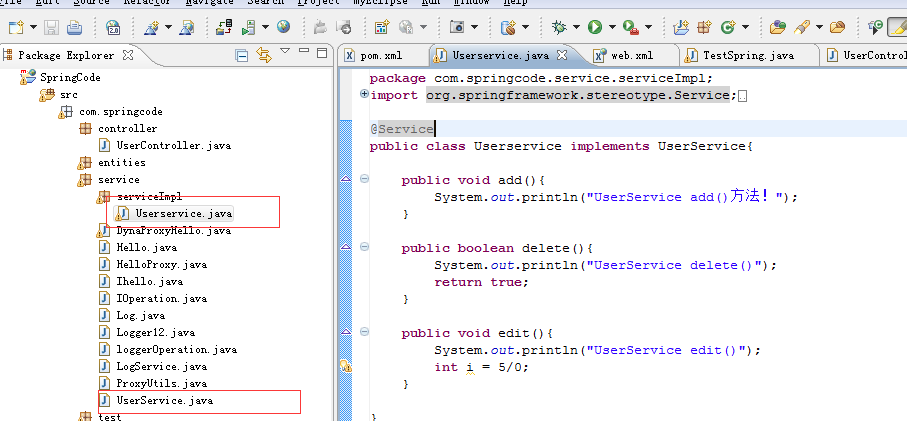The width and height of the screenshot is (907, 421).
Task: Expand the folded import statements
Action: click(364, 94)
